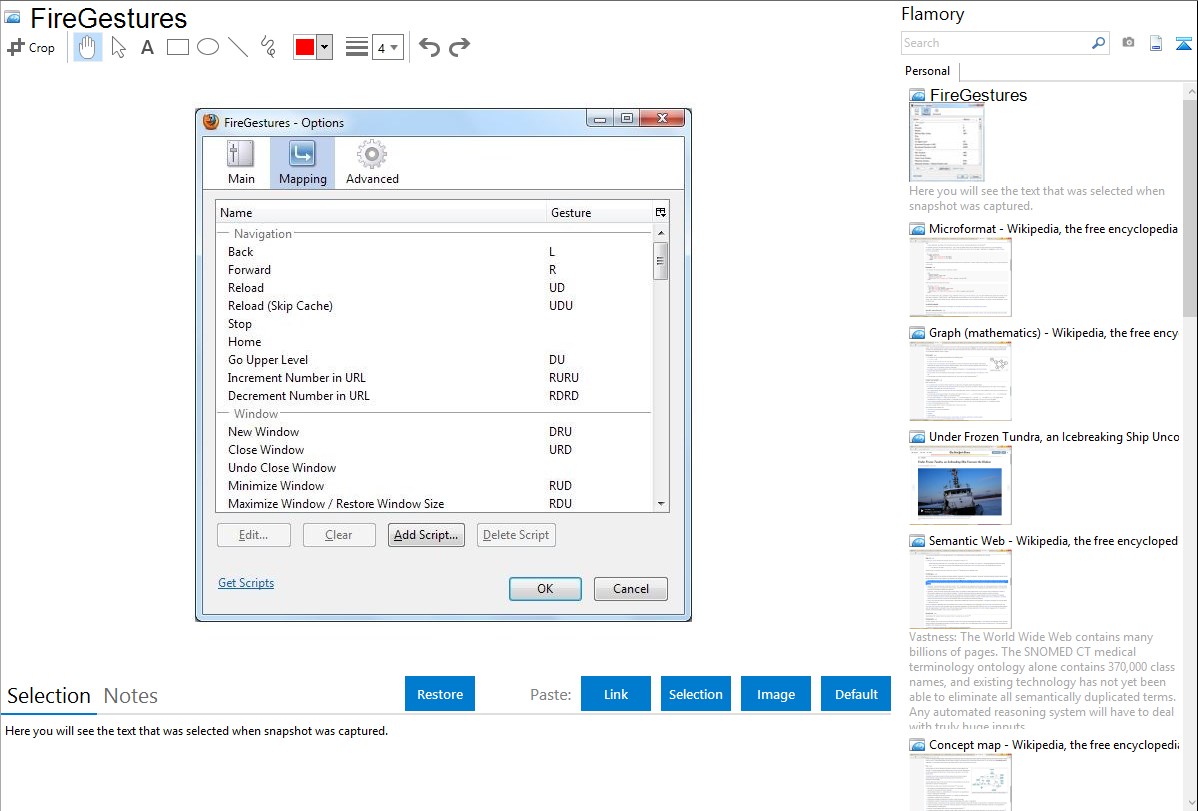Image resolution: width=1198 pixels, height=811 pixels.
Task: Click the rightmost icon in Flamory header
Action: point(1183,43)
